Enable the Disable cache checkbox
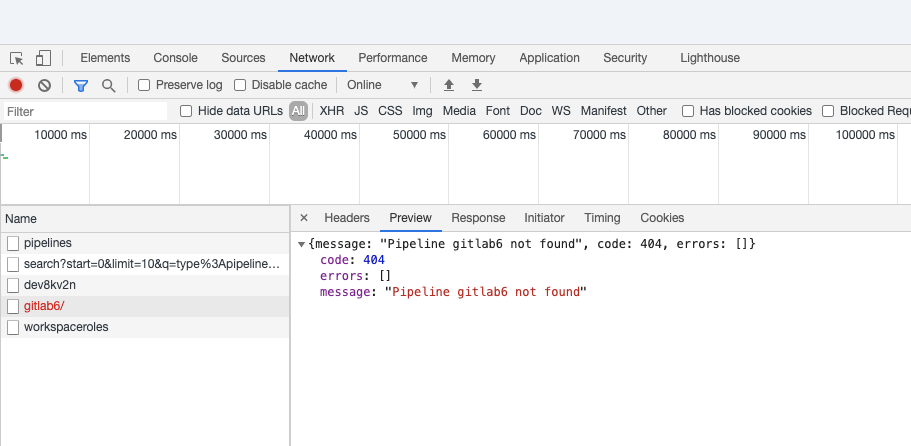 pyautogui.click(x=240, y=85)
